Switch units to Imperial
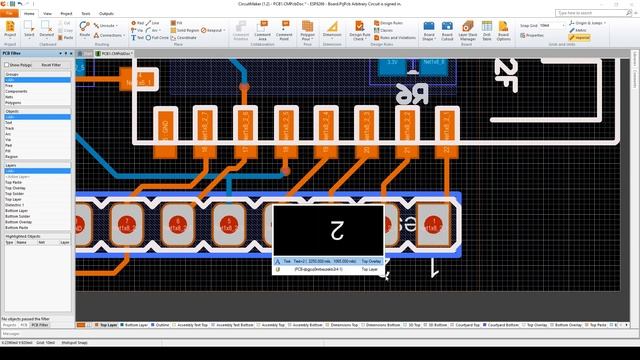Screen dimensions: 640x360 point(580,38)
